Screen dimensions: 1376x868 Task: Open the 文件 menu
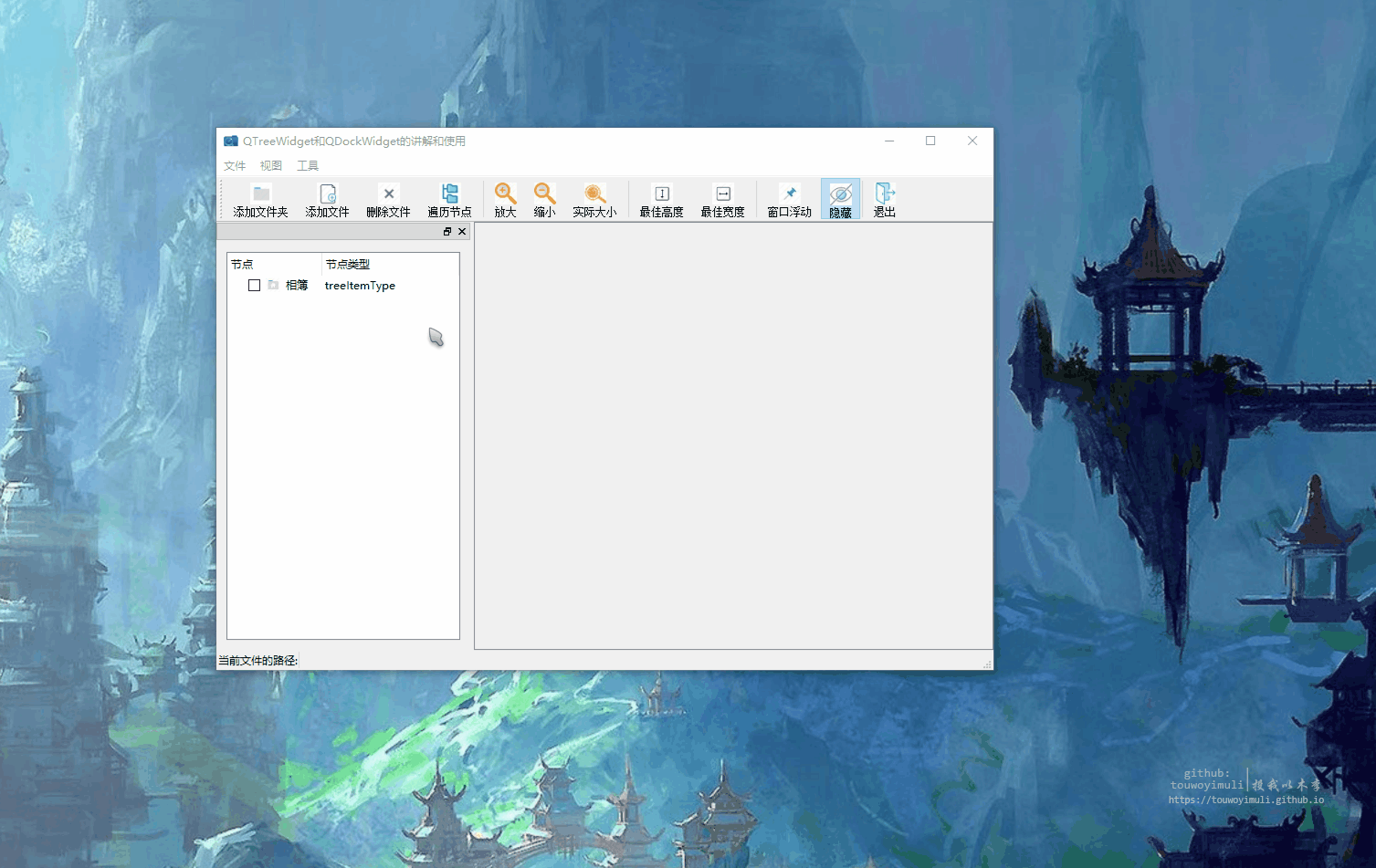pos(235,166)
